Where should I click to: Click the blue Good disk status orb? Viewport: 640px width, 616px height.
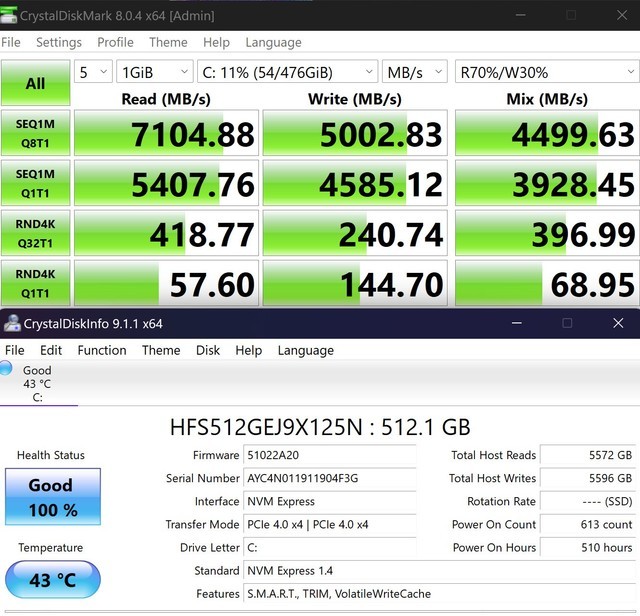[x=7, y=370]
